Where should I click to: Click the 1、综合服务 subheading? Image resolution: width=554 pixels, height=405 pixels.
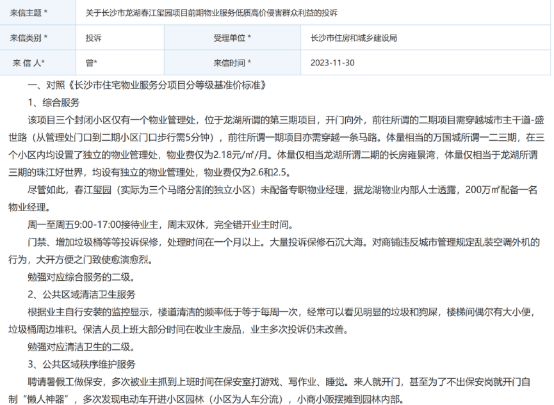pyautogui.click(x=54, y=103)
